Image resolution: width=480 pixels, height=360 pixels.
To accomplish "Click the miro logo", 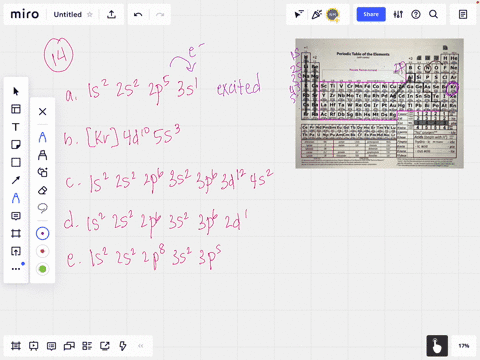I will tap(25, 14).
